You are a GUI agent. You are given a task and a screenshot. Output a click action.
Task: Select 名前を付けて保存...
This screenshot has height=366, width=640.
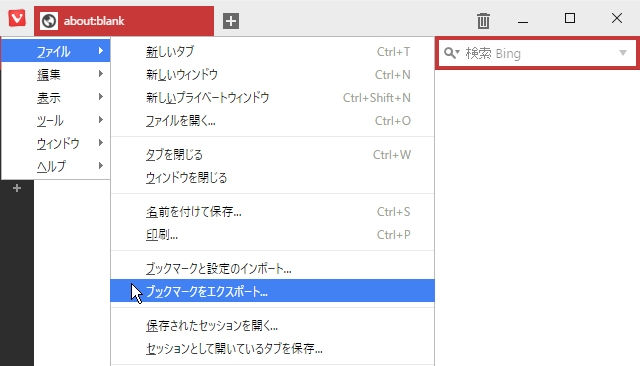(x=273, y=211)
